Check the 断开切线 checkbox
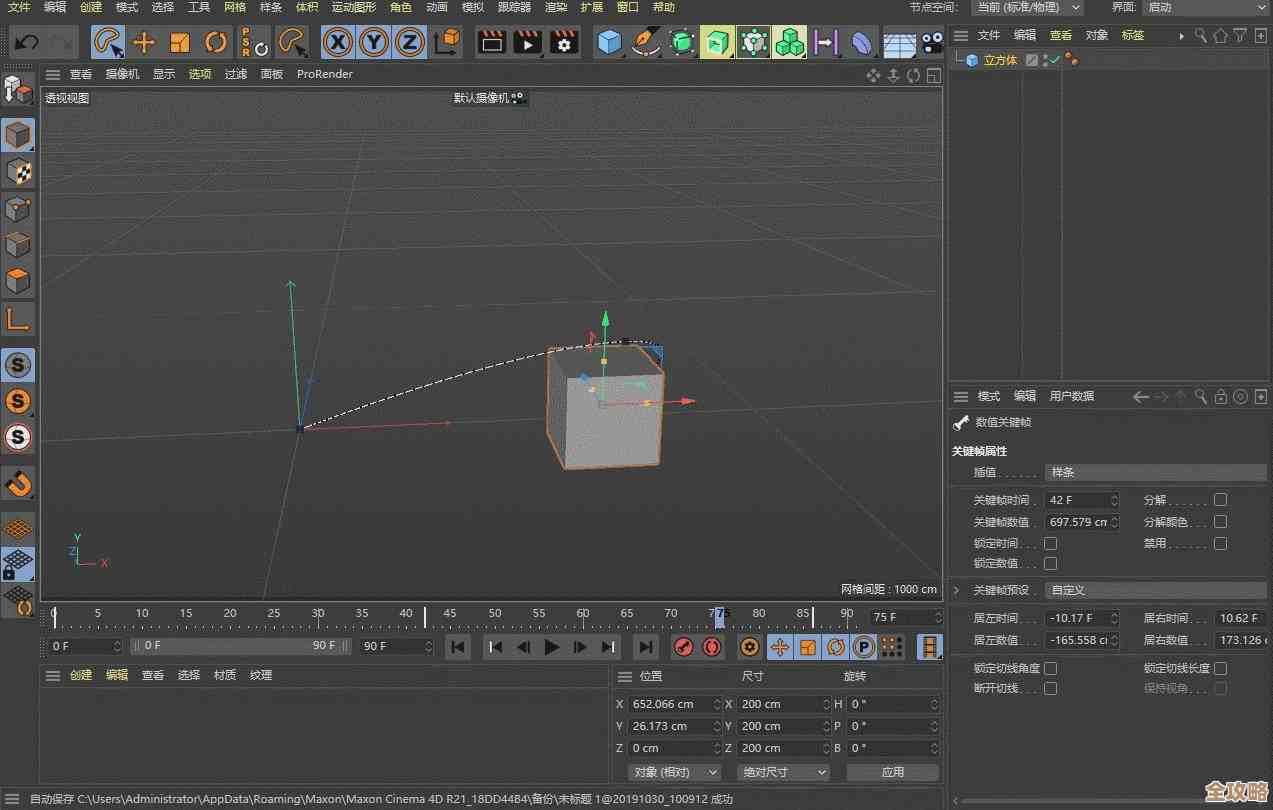Image resolution: width=1273 pixels, height=810 pixels. (1050, 688)
